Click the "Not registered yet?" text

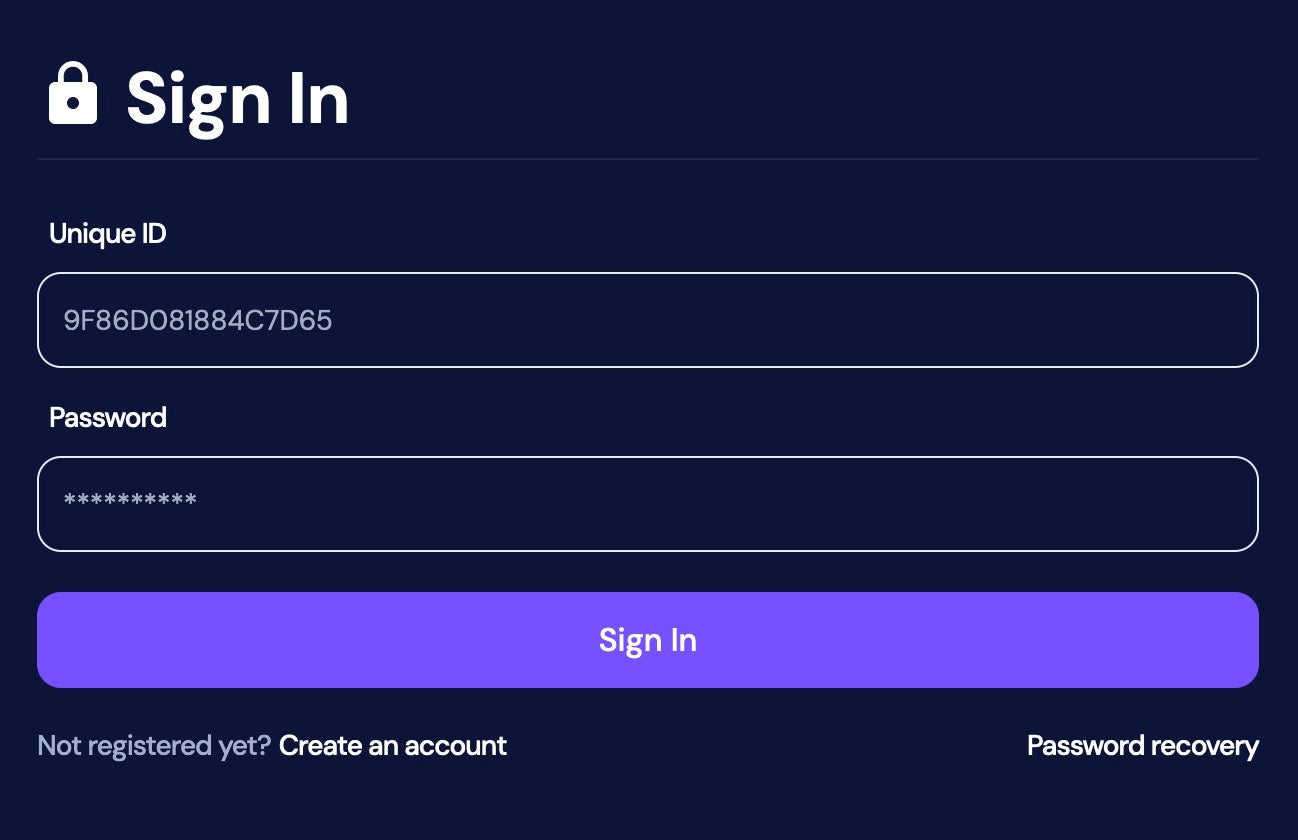click(154, 746)
